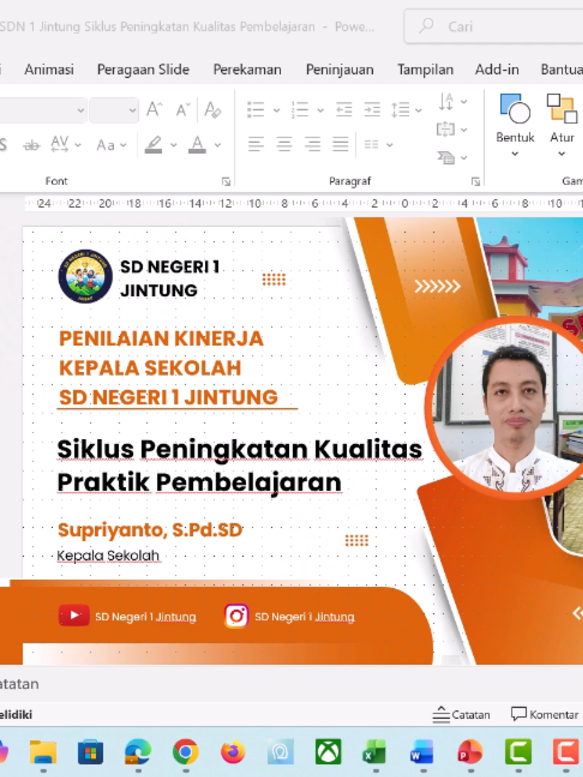Open the text direction menu
583x777 pixels.
pyautogui.click(x=452, y=101)
